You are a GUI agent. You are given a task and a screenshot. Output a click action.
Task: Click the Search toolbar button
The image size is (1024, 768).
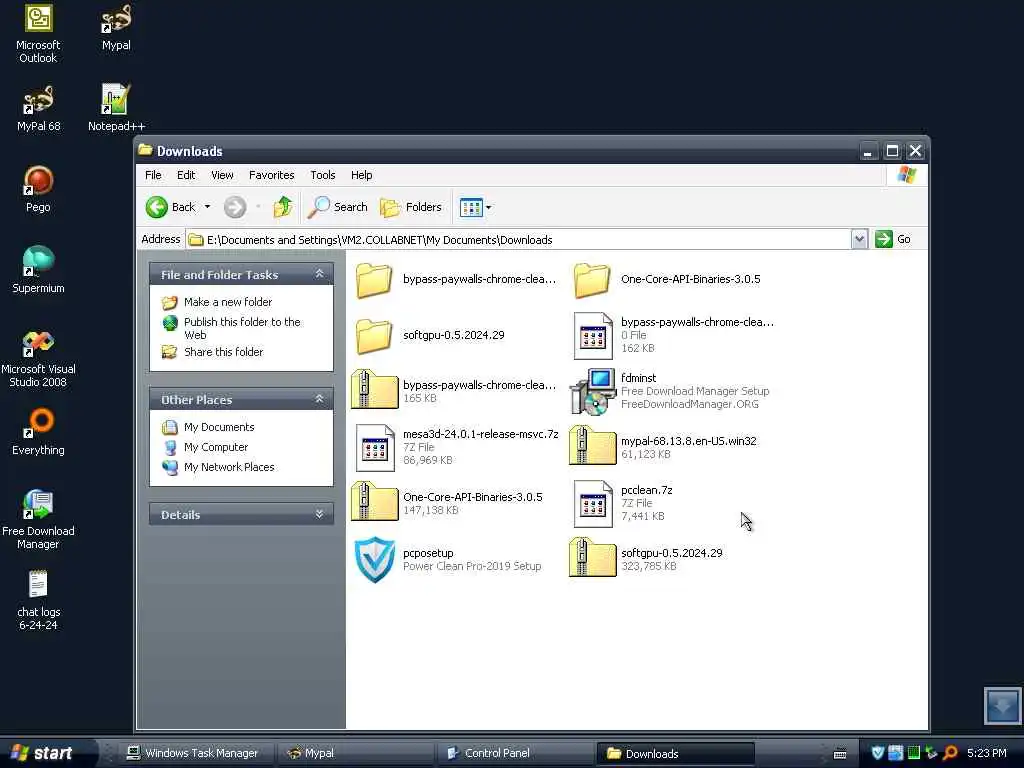(338, 207)
